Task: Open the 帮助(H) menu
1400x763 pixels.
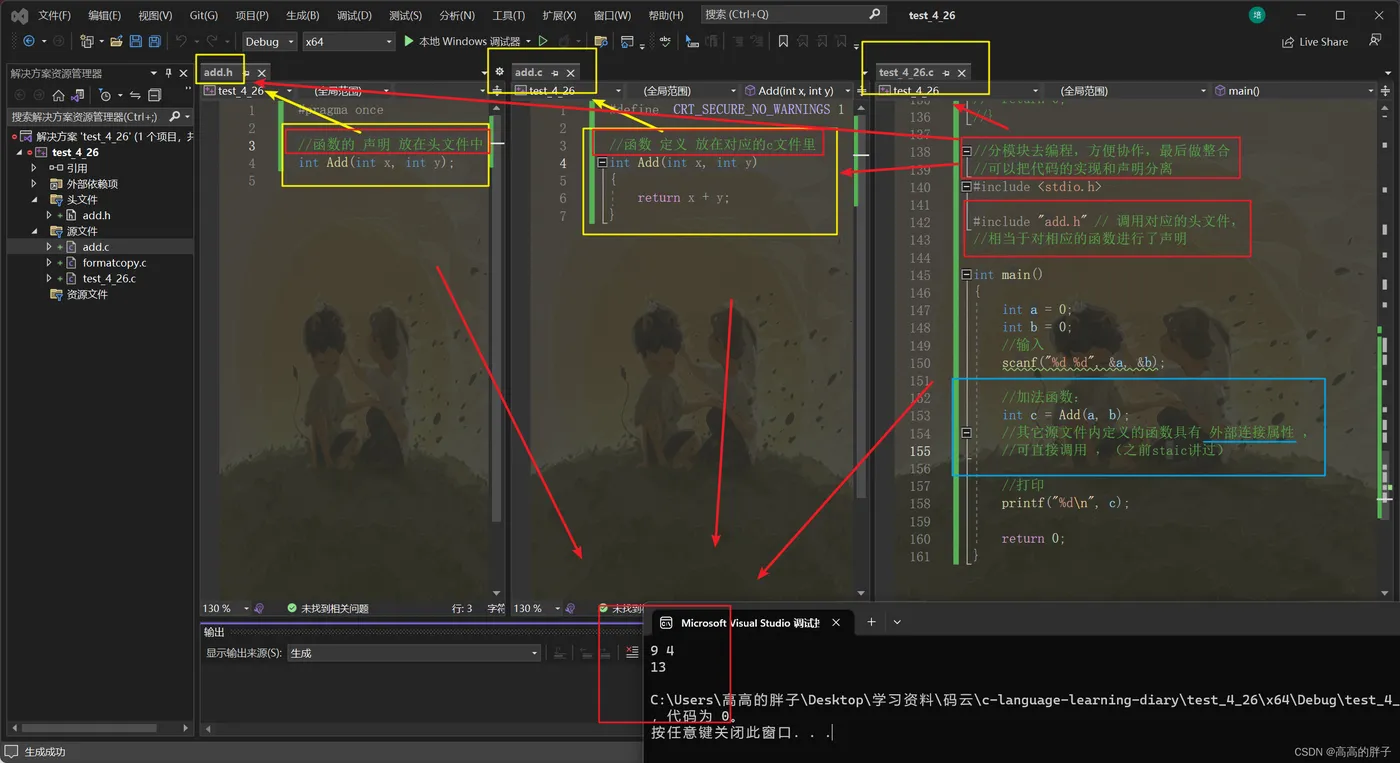Action: (666, 15)
